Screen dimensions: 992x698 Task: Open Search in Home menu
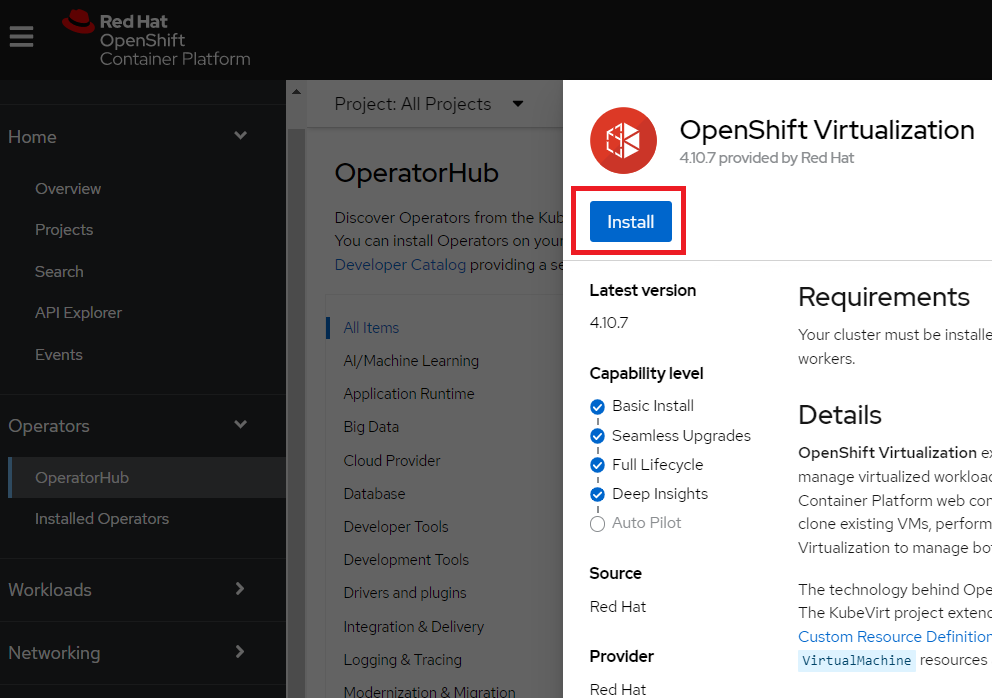click(59, 271)
